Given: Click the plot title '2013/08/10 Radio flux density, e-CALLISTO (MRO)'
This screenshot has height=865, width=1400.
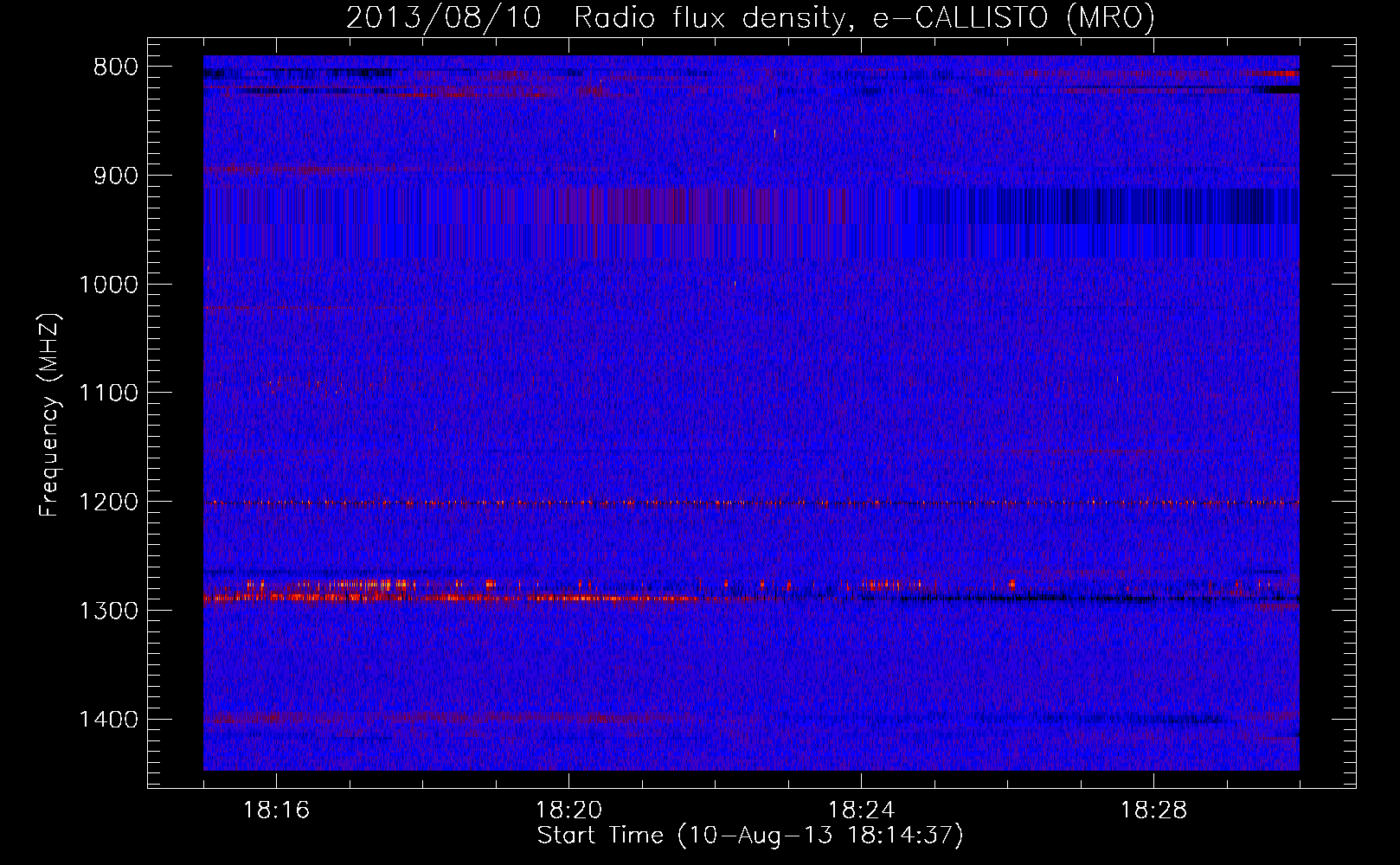Looking at the screenshot, I should pyautogui.click(x=750, y=18).
